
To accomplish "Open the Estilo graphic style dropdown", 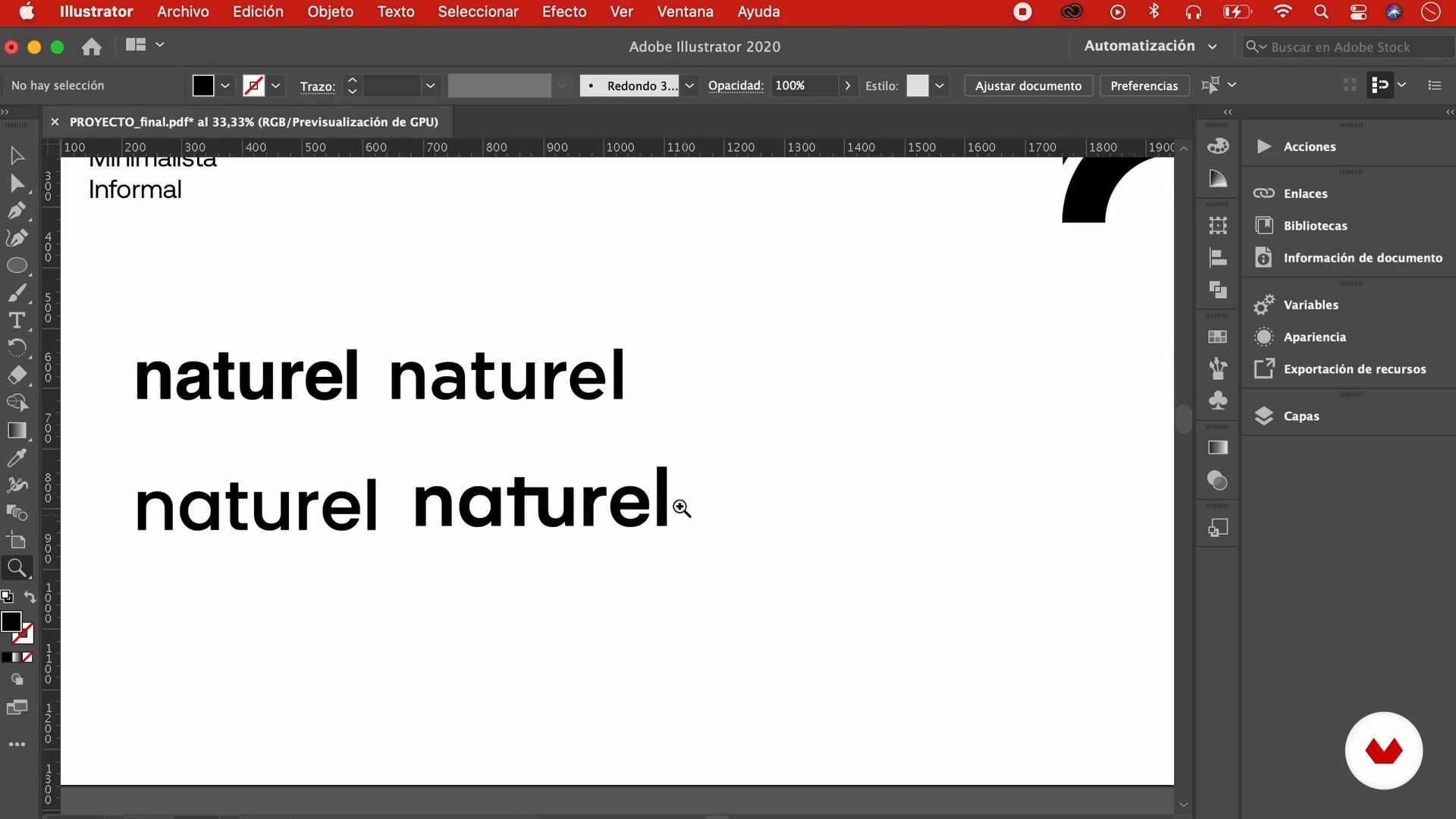I will [940, 86].
